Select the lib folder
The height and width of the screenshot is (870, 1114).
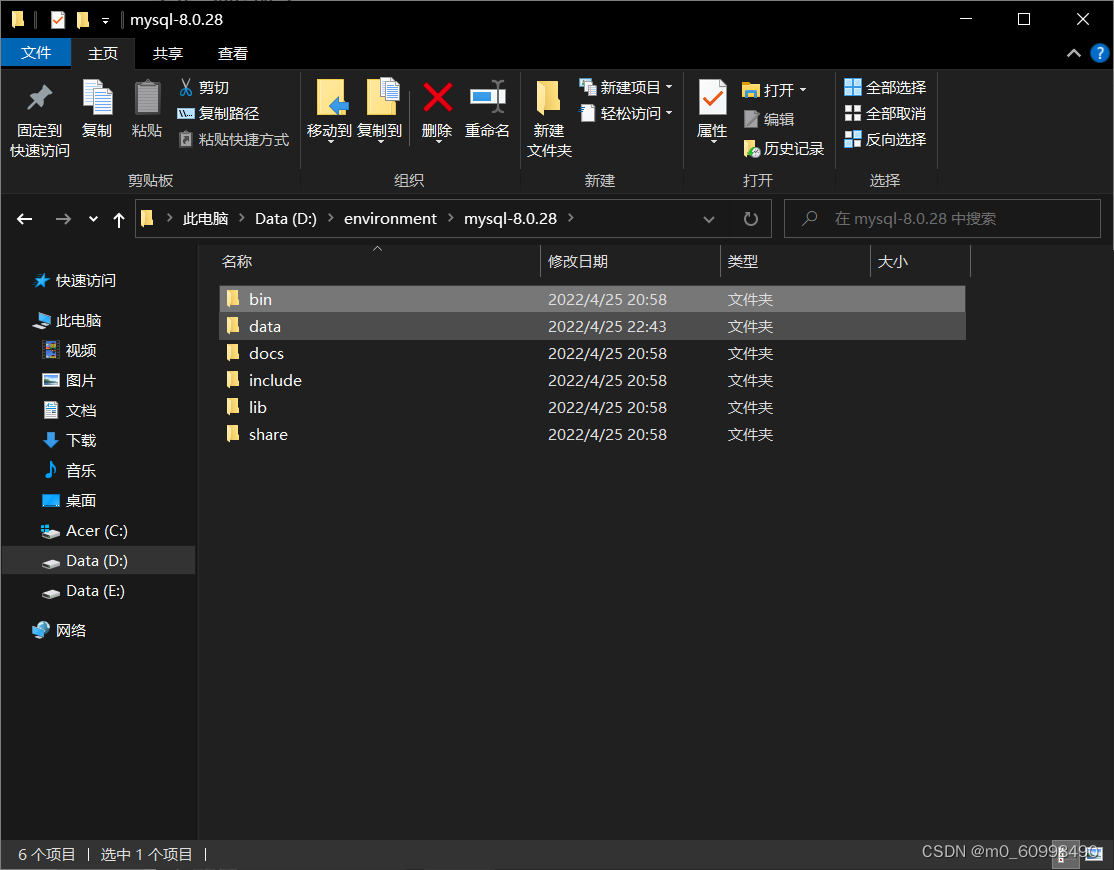coord(593,407)
